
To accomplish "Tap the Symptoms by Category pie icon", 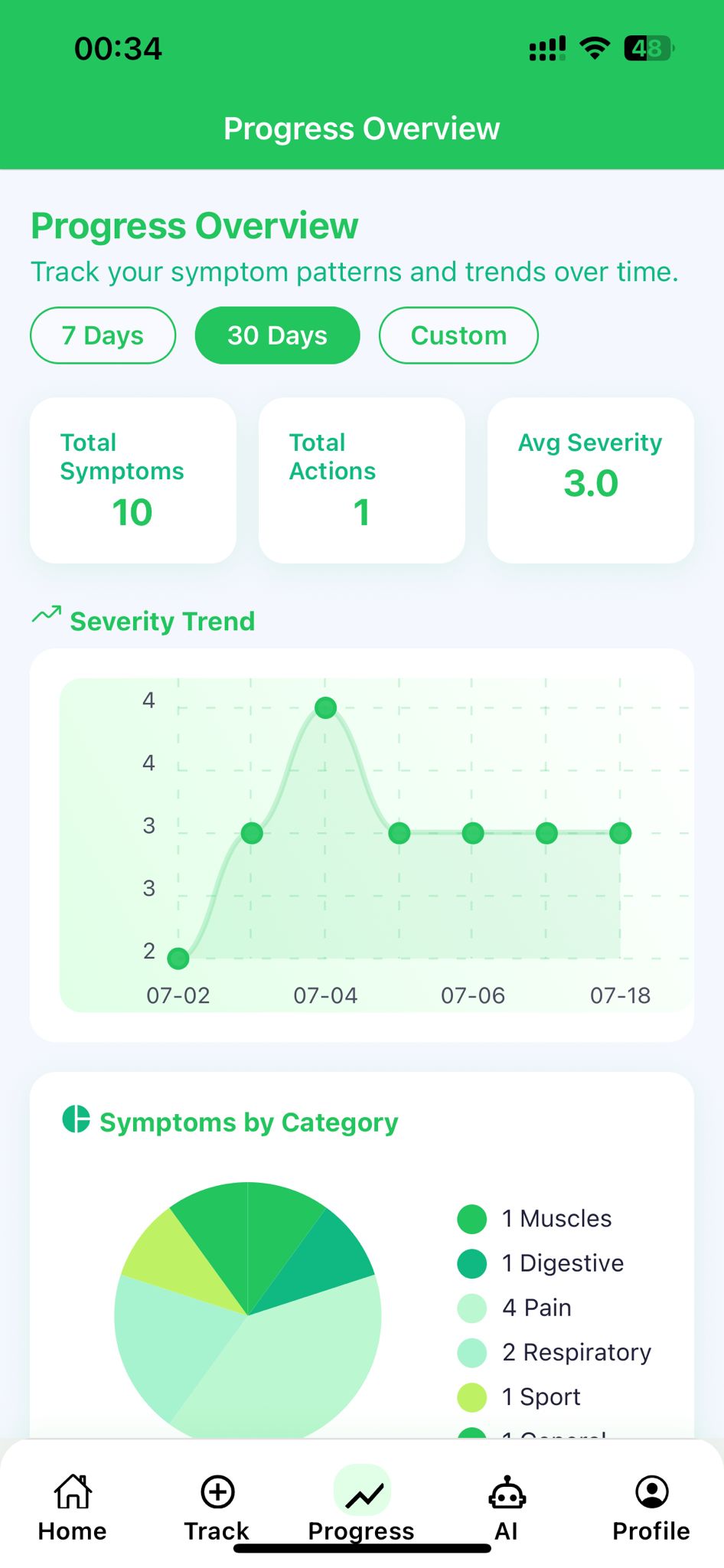I will [76, 1119].
